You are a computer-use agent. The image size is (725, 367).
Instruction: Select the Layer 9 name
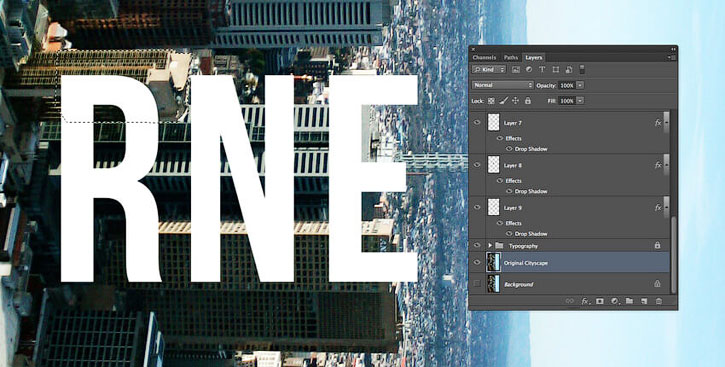[513, 208]
